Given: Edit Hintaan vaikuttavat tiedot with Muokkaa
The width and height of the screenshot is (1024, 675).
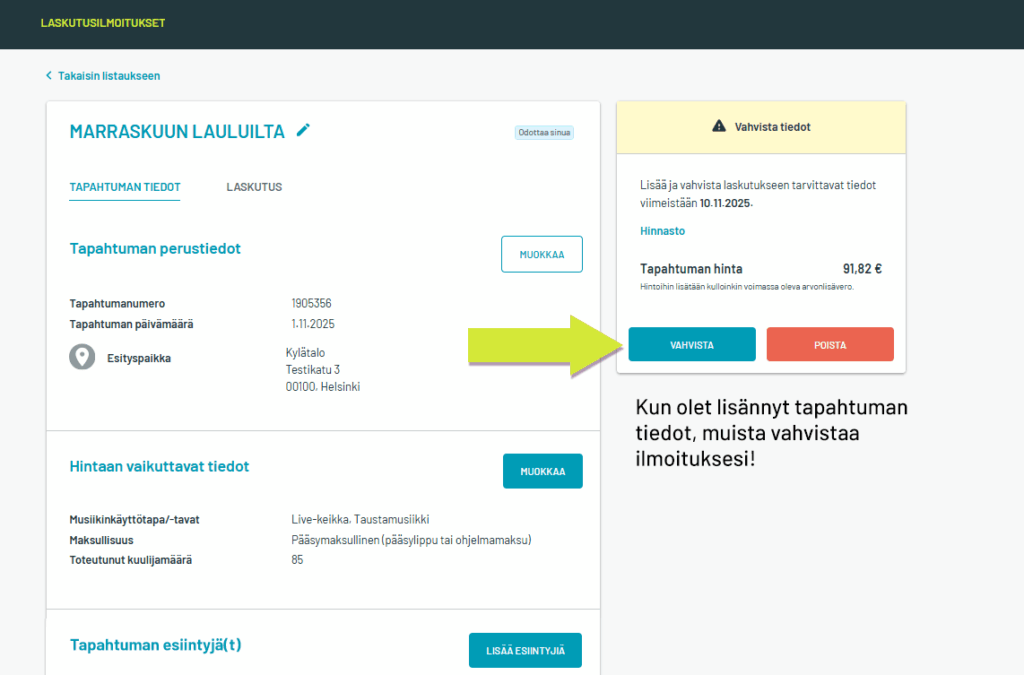Looking at the screenshot, I should pyautogui.click(x=542, y=471).
